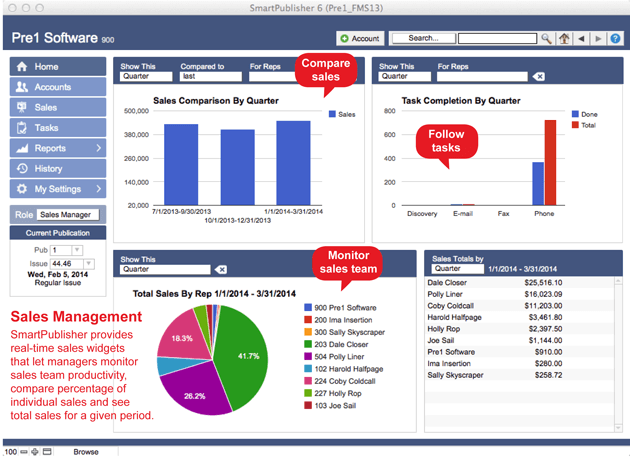This screenshot has width=630, height=462.
Task: Click the empty search text box
Action: (x=497, y=39)
